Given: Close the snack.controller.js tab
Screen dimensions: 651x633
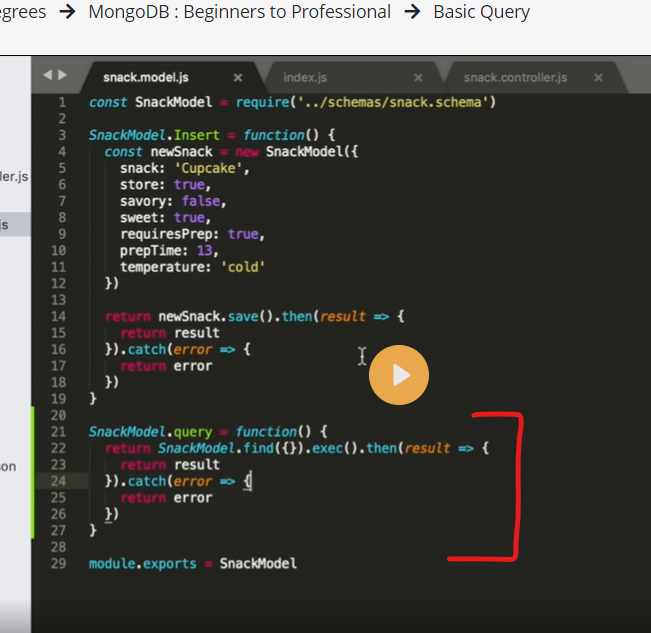Looking at the screenshot, I should pyautogui.click(x=598, y=77).
